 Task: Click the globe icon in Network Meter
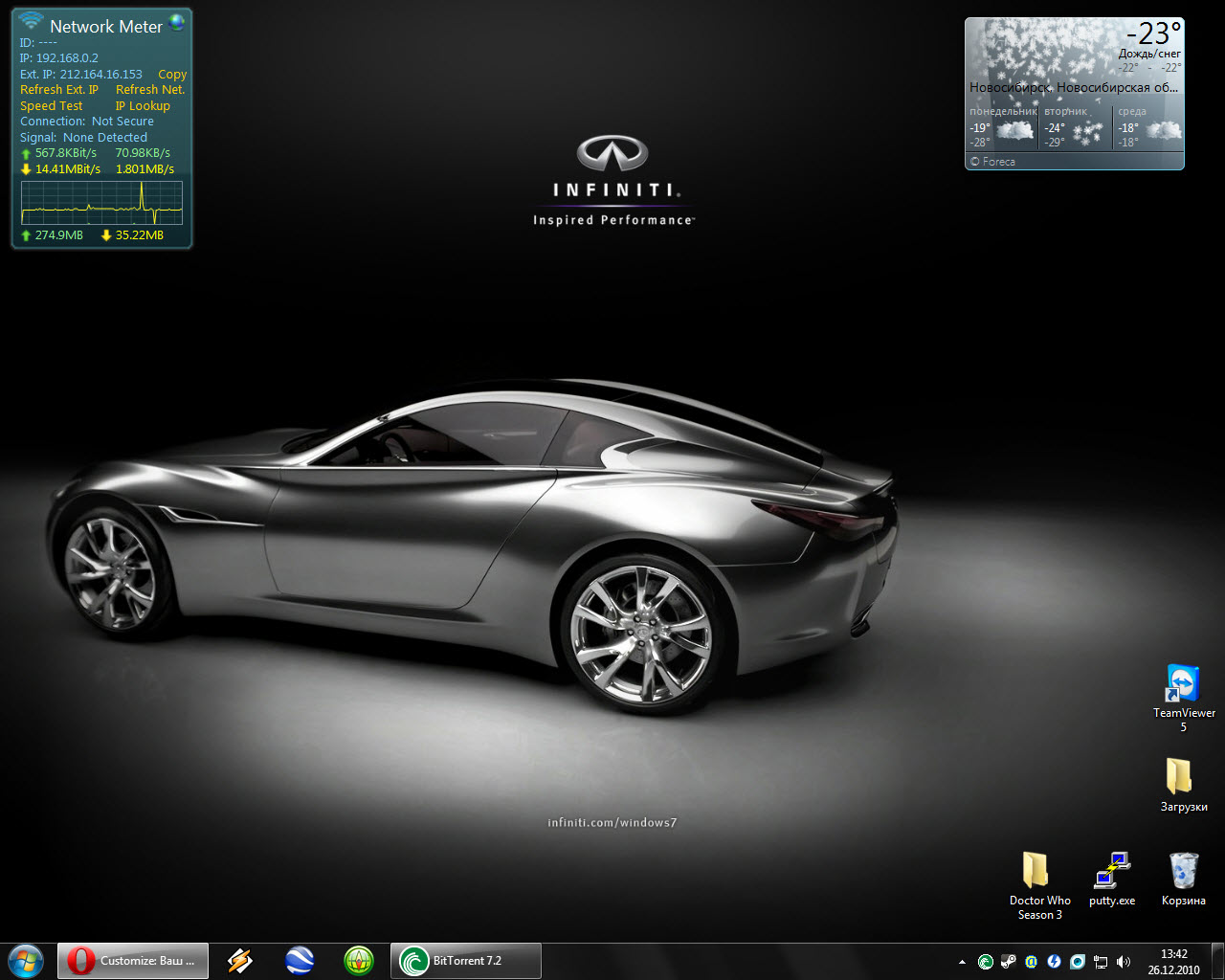pyautogui.click(x=177, y=22)
